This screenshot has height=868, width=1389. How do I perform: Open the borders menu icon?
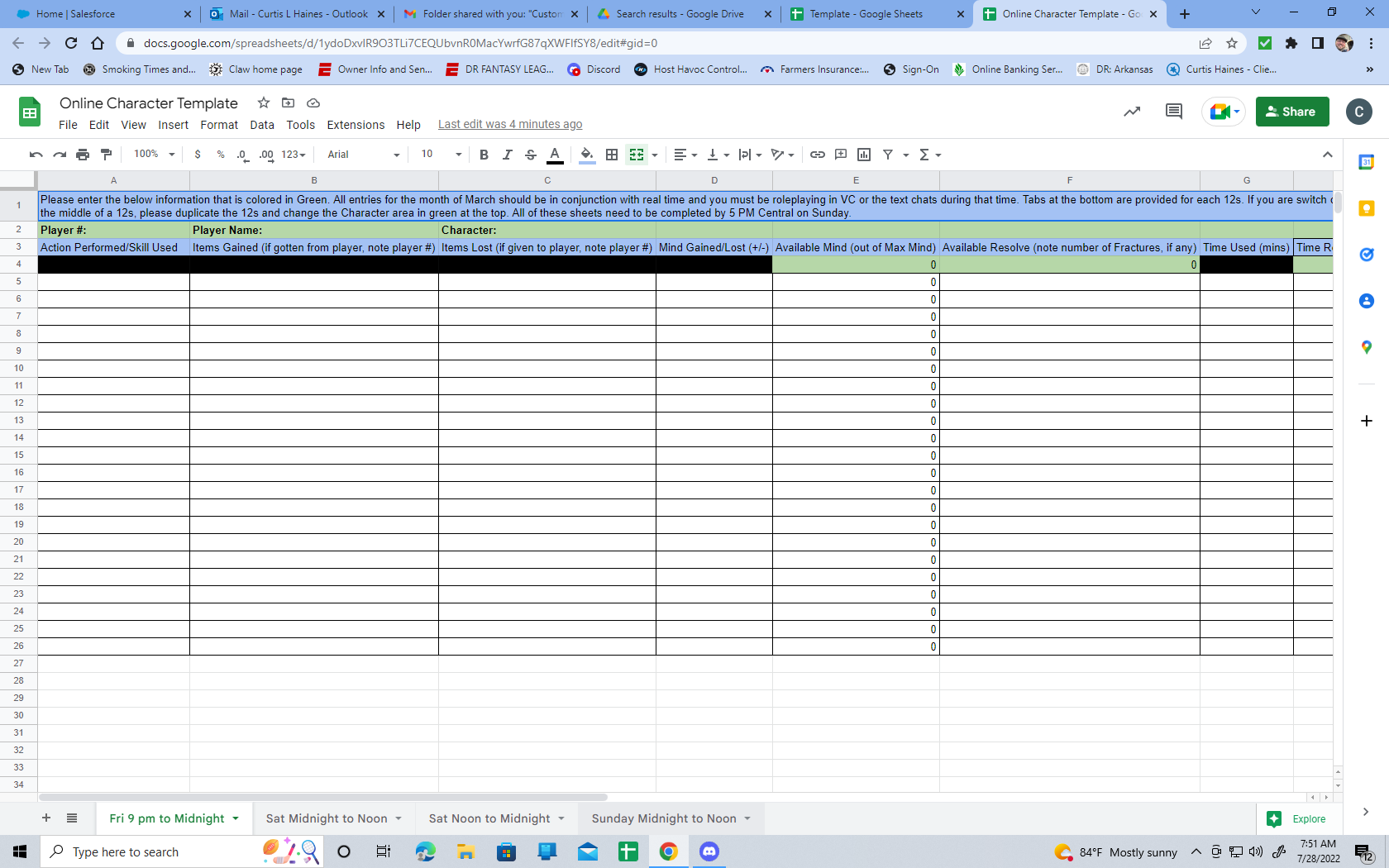612,155
